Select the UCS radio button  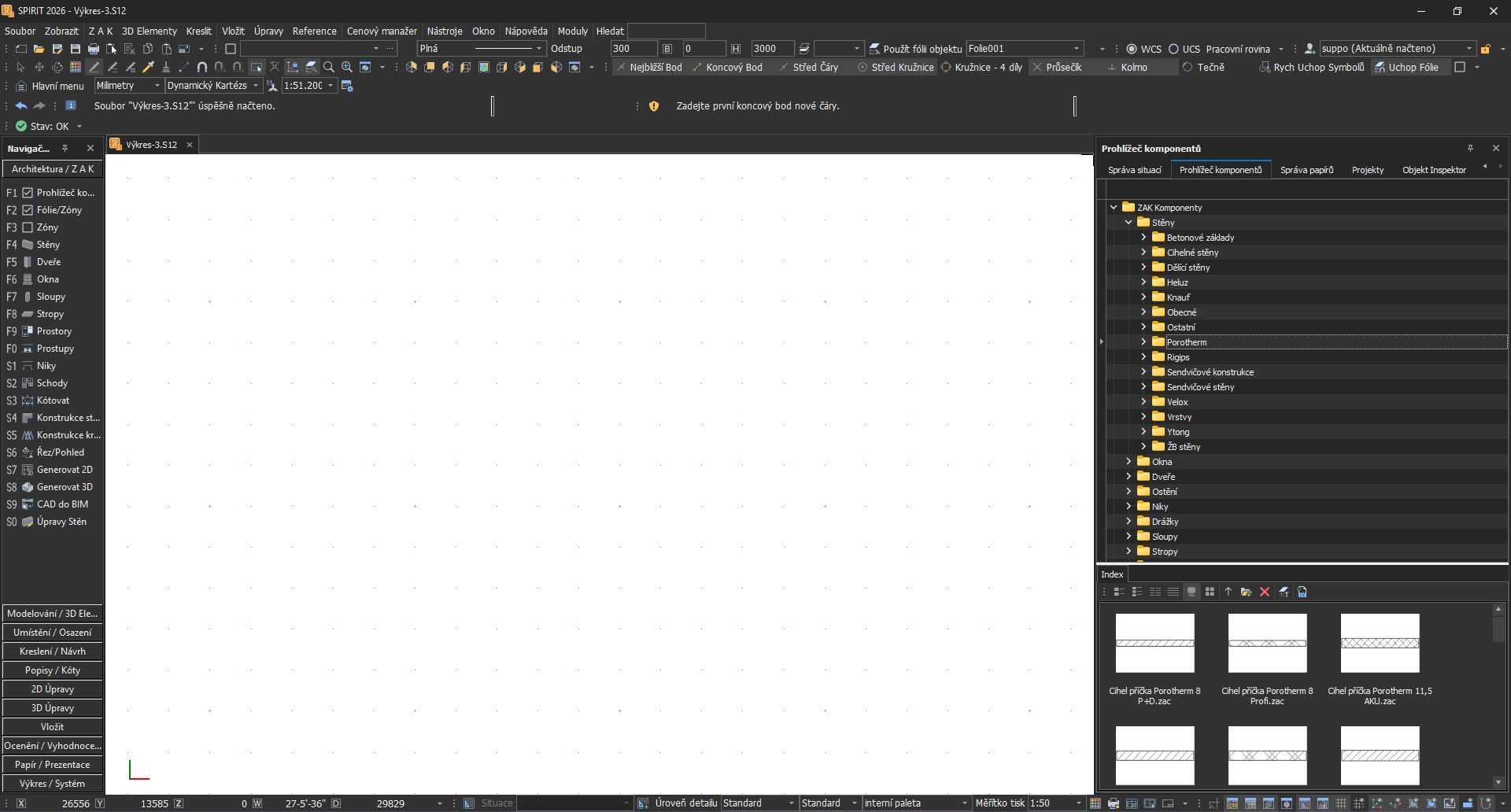(1173, 49)
